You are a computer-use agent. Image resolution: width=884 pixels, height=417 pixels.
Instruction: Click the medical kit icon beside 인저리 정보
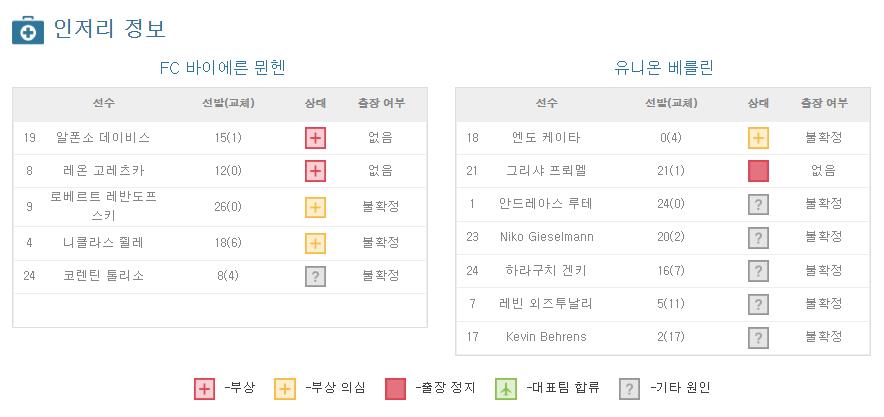[28, 30]
